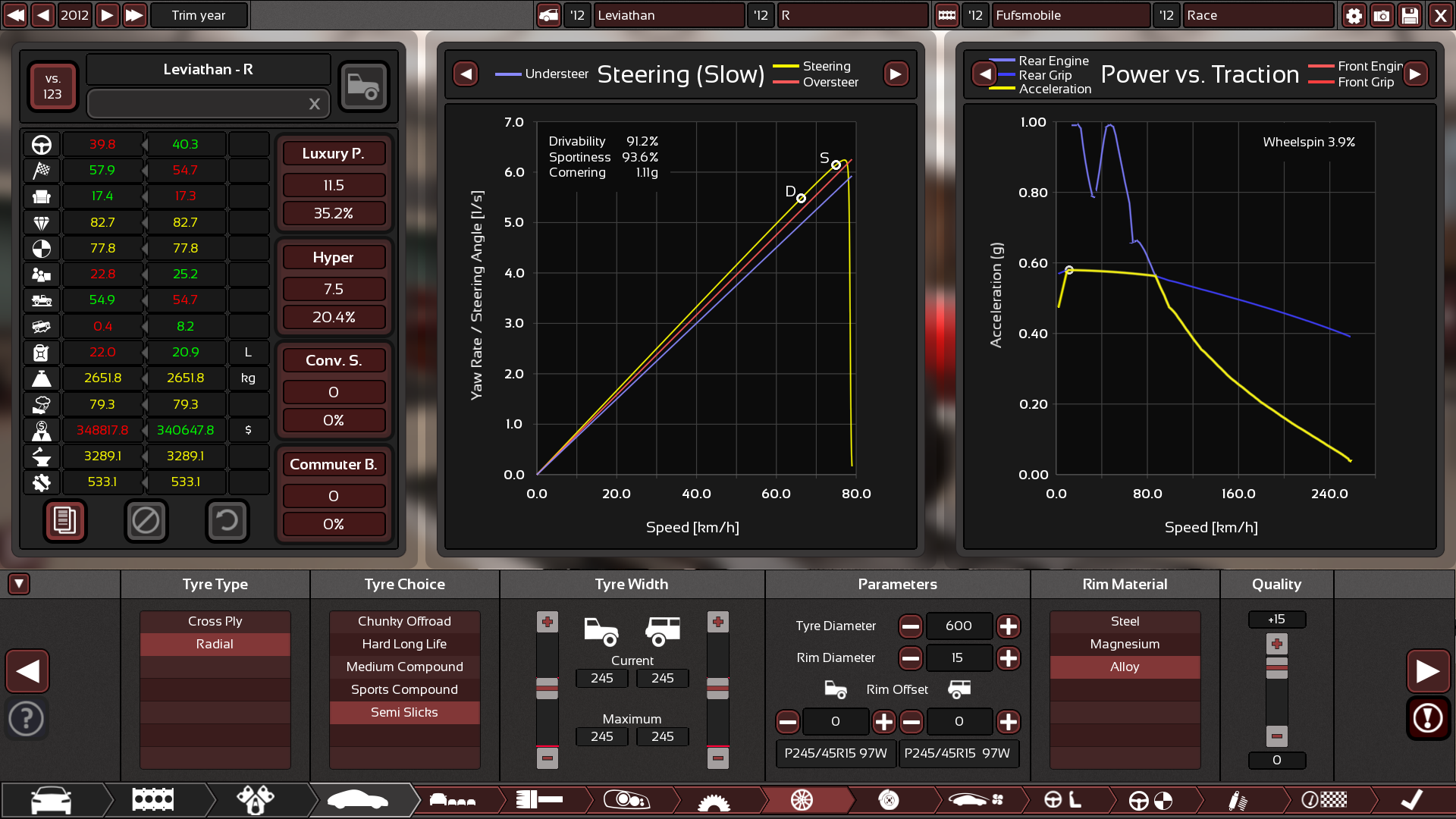Click the Luxury P. demographic button
The width and height of the screenshot is (1456, 819).
click(333, 153)
